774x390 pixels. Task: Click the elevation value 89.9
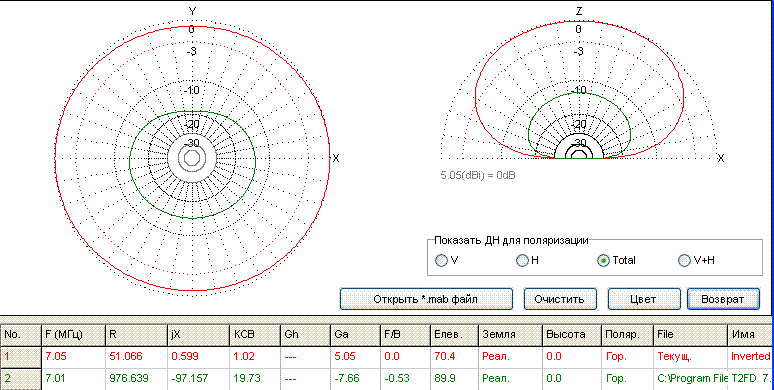click(x=454, y=379)
